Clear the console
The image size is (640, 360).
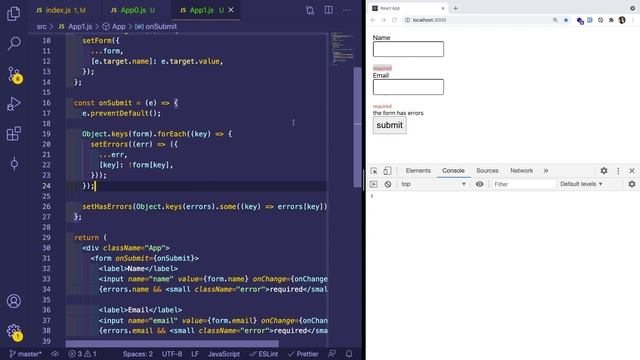click(x=388, y=184)
